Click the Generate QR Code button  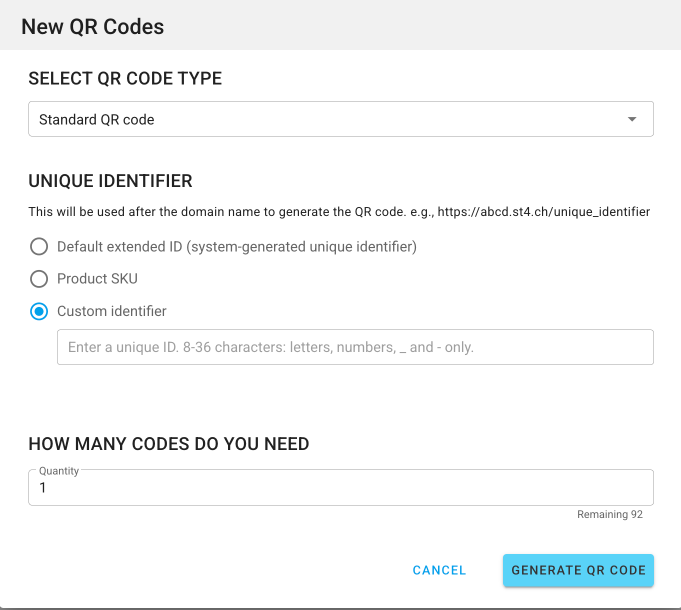point(578,570)
